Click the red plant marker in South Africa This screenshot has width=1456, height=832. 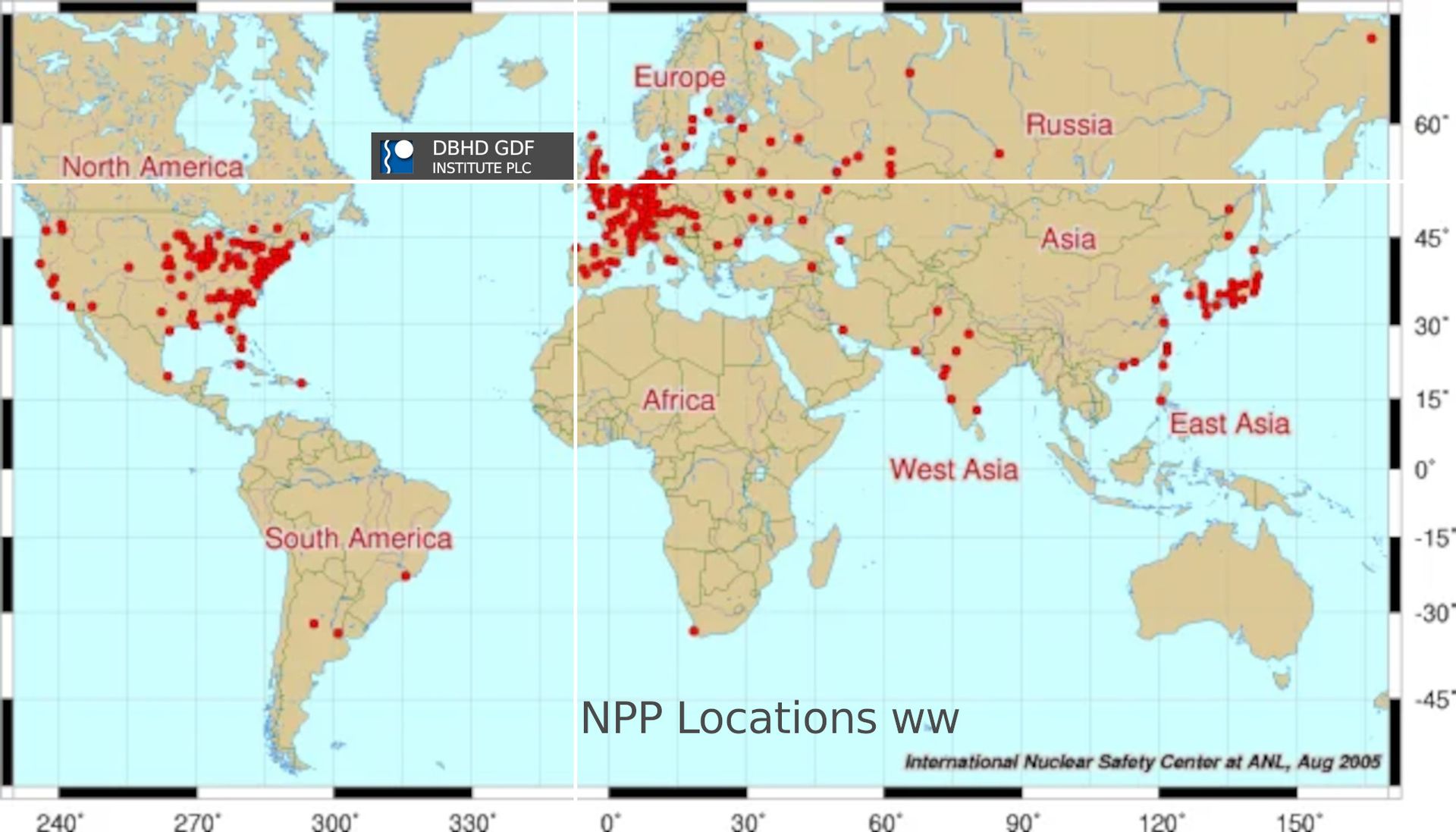coord(694,631)
